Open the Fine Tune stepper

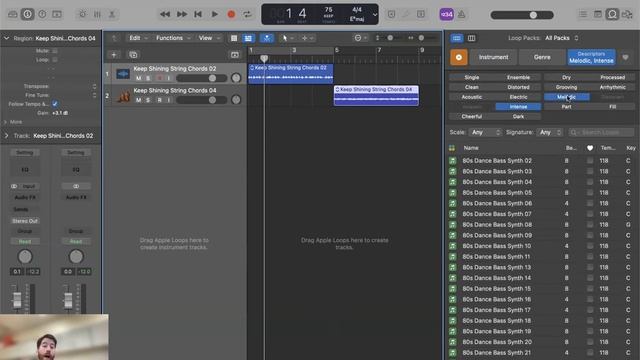pyautogui.click(x=94, y=95)
